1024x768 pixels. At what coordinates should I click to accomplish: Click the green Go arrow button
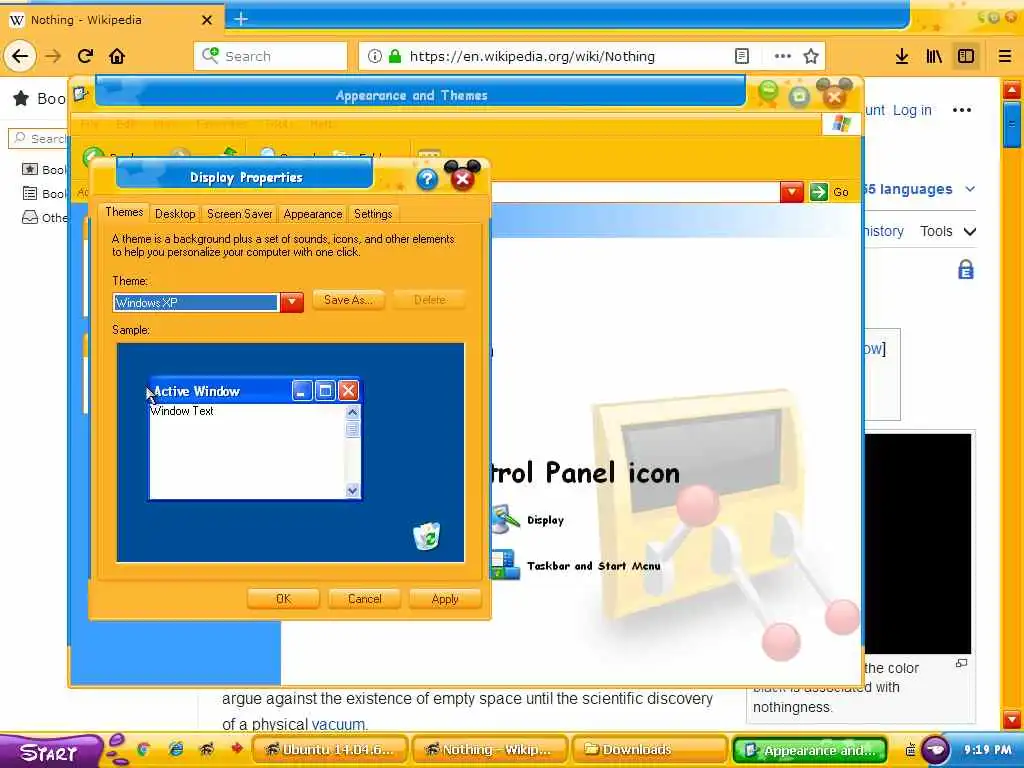pos(818,192)
